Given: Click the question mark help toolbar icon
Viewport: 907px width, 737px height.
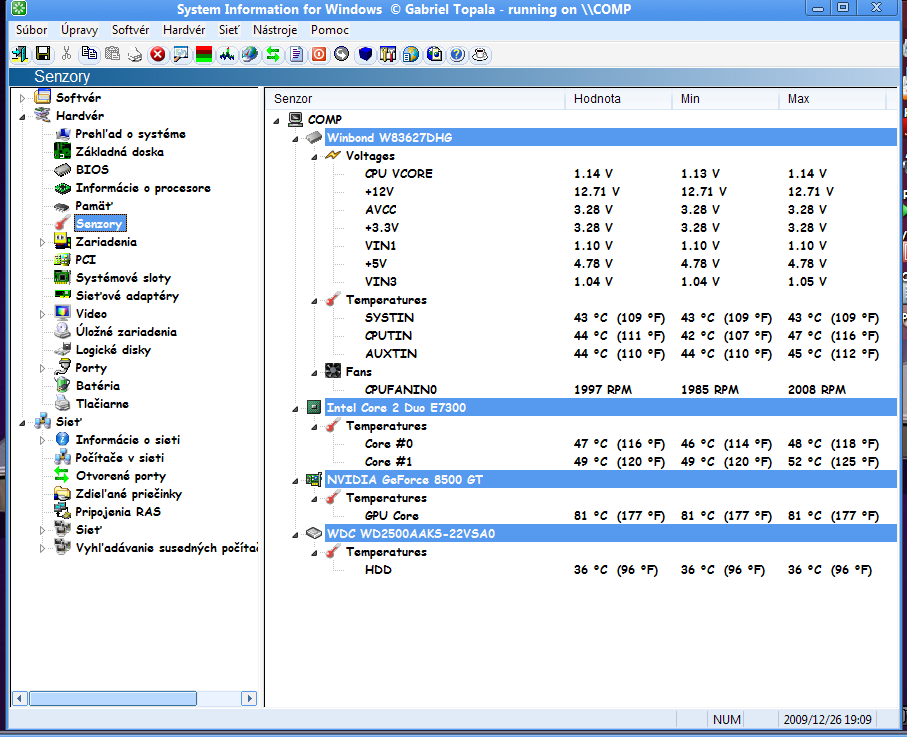Looking at the screenshot, I should 457,54.
